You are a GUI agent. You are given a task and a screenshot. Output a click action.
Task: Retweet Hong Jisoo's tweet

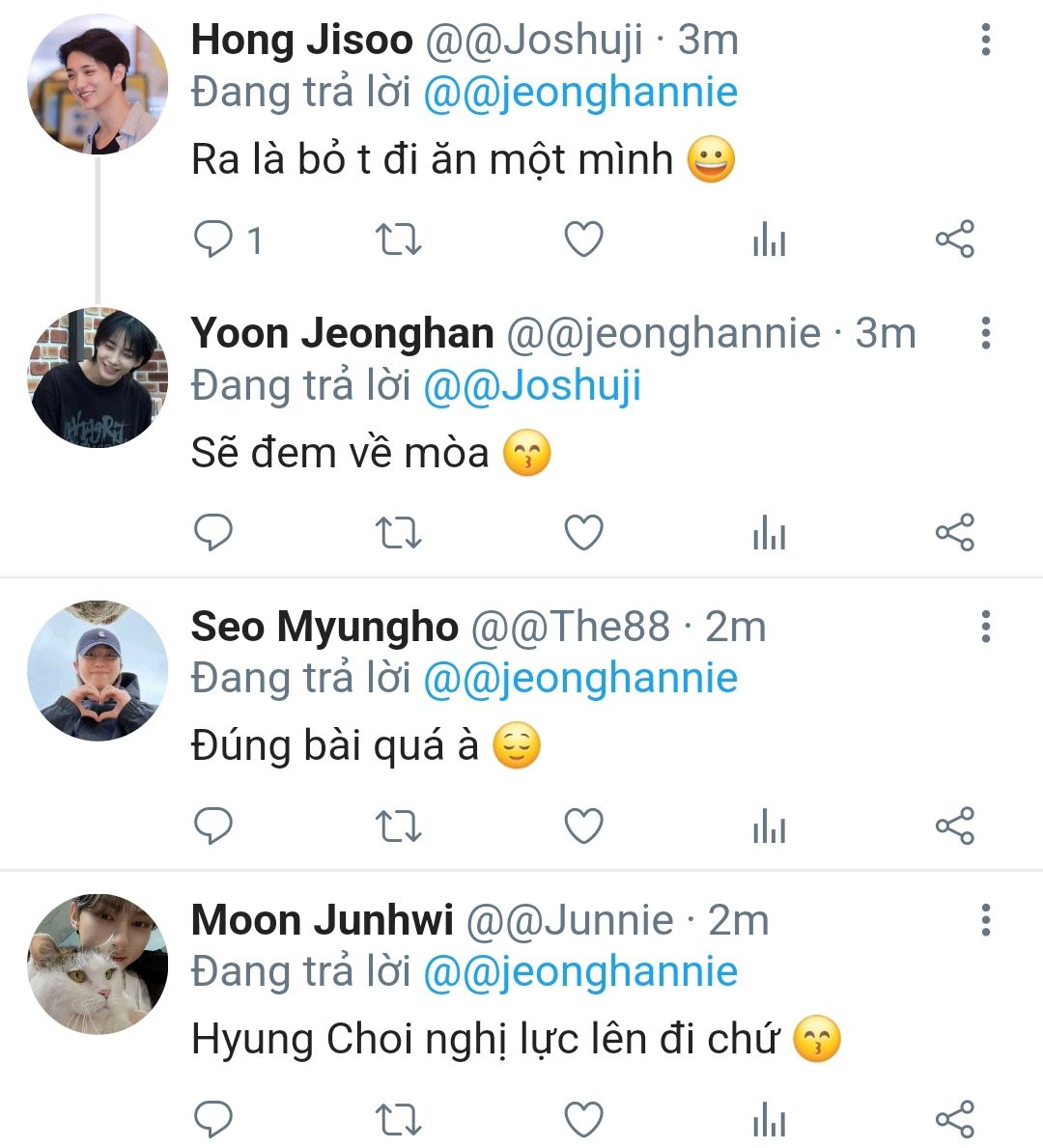(399, 239)
